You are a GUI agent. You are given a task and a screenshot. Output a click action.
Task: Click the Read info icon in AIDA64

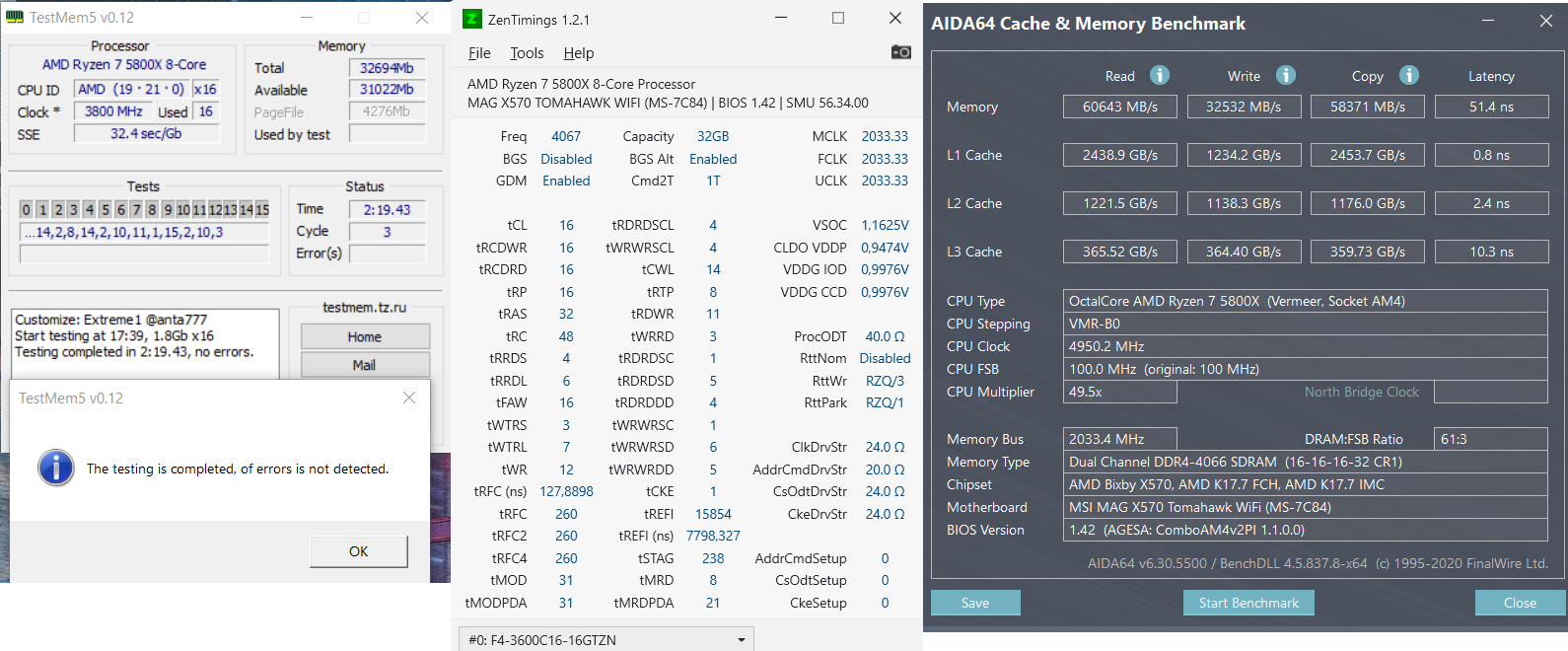pos(1160,75)
